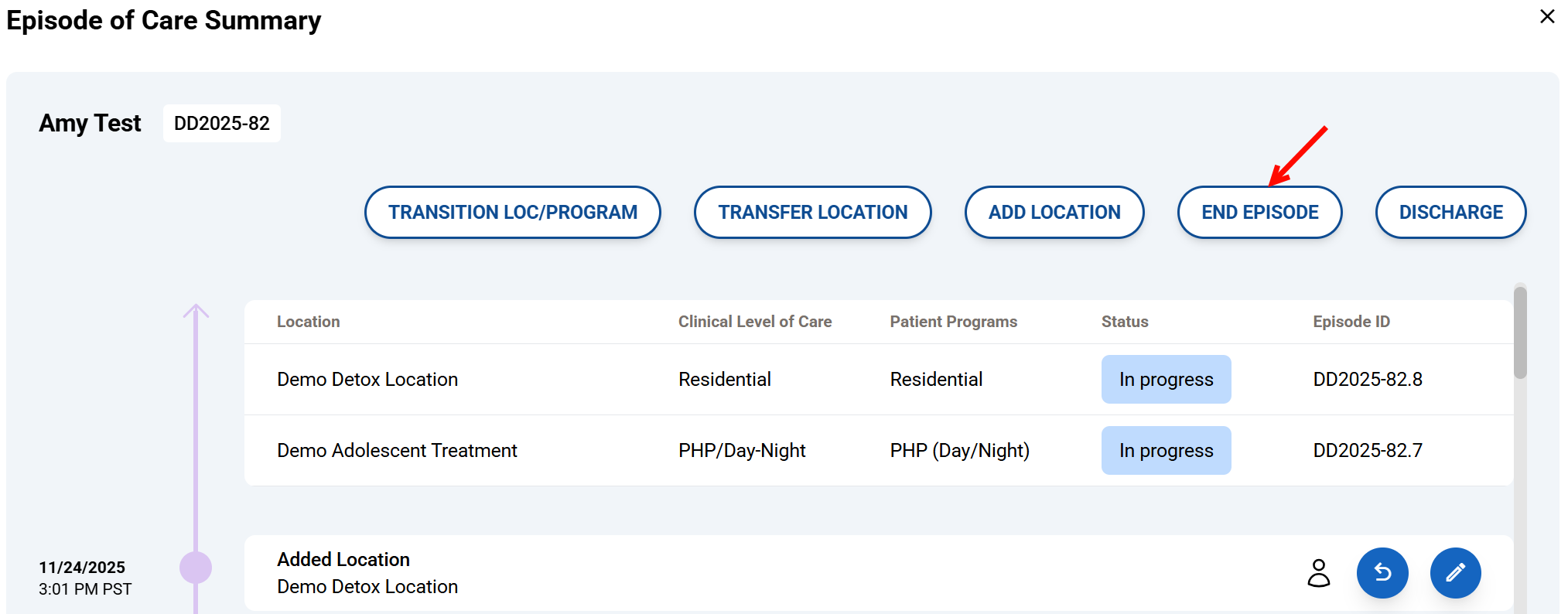Click the 11/24/2025 timeline marker dot
The image size is (1568, 614).
(196, 568)
